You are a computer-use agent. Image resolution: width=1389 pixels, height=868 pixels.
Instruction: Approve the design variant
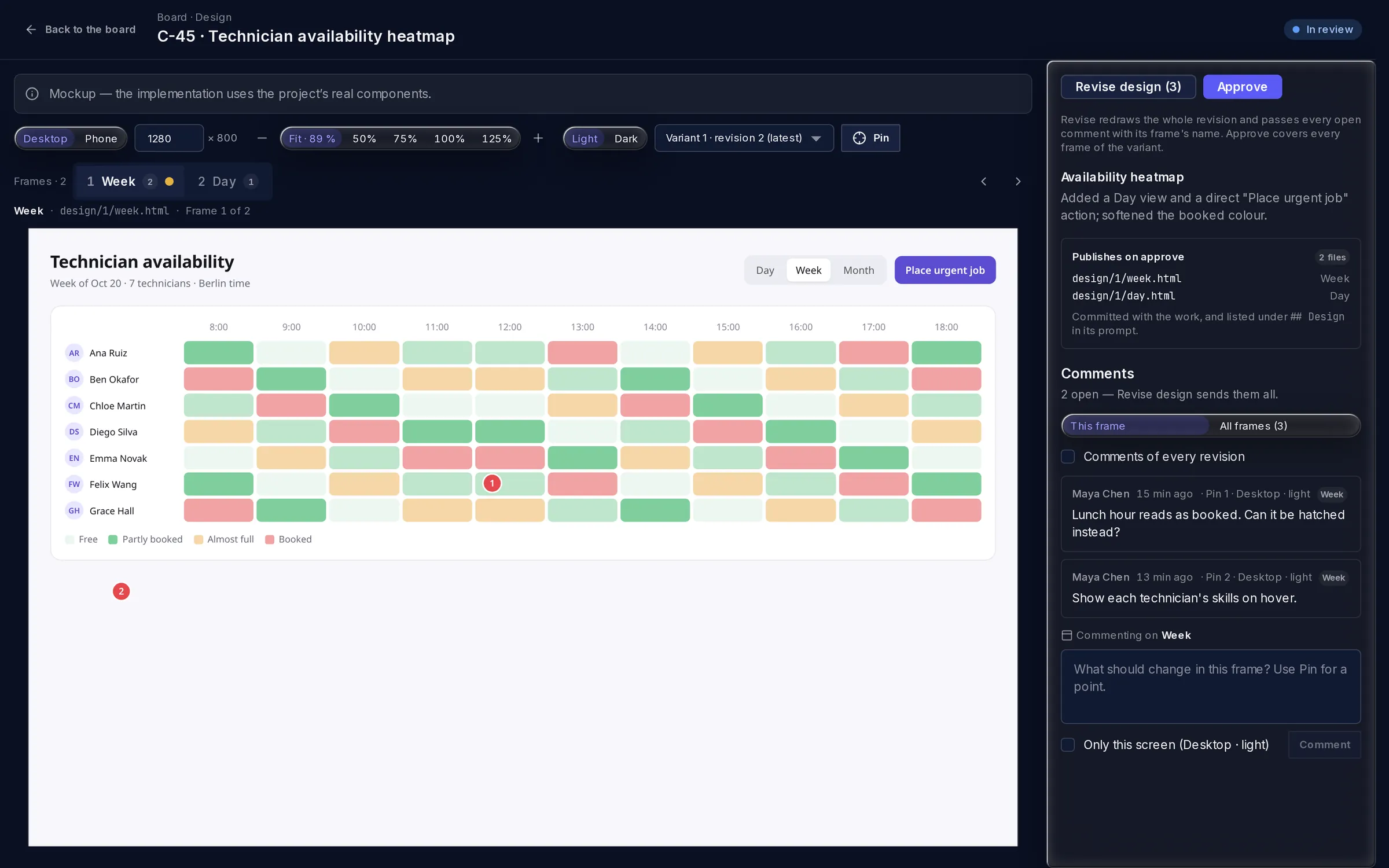click(1242, 87)
